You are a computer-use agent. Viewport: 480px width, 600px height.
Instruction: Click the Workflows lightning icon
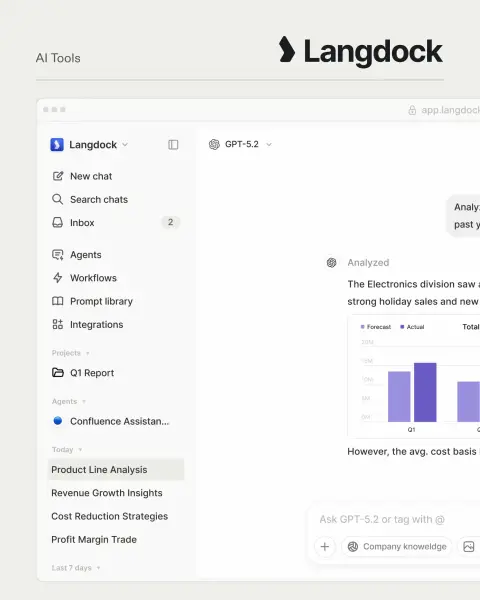(57, 278)
